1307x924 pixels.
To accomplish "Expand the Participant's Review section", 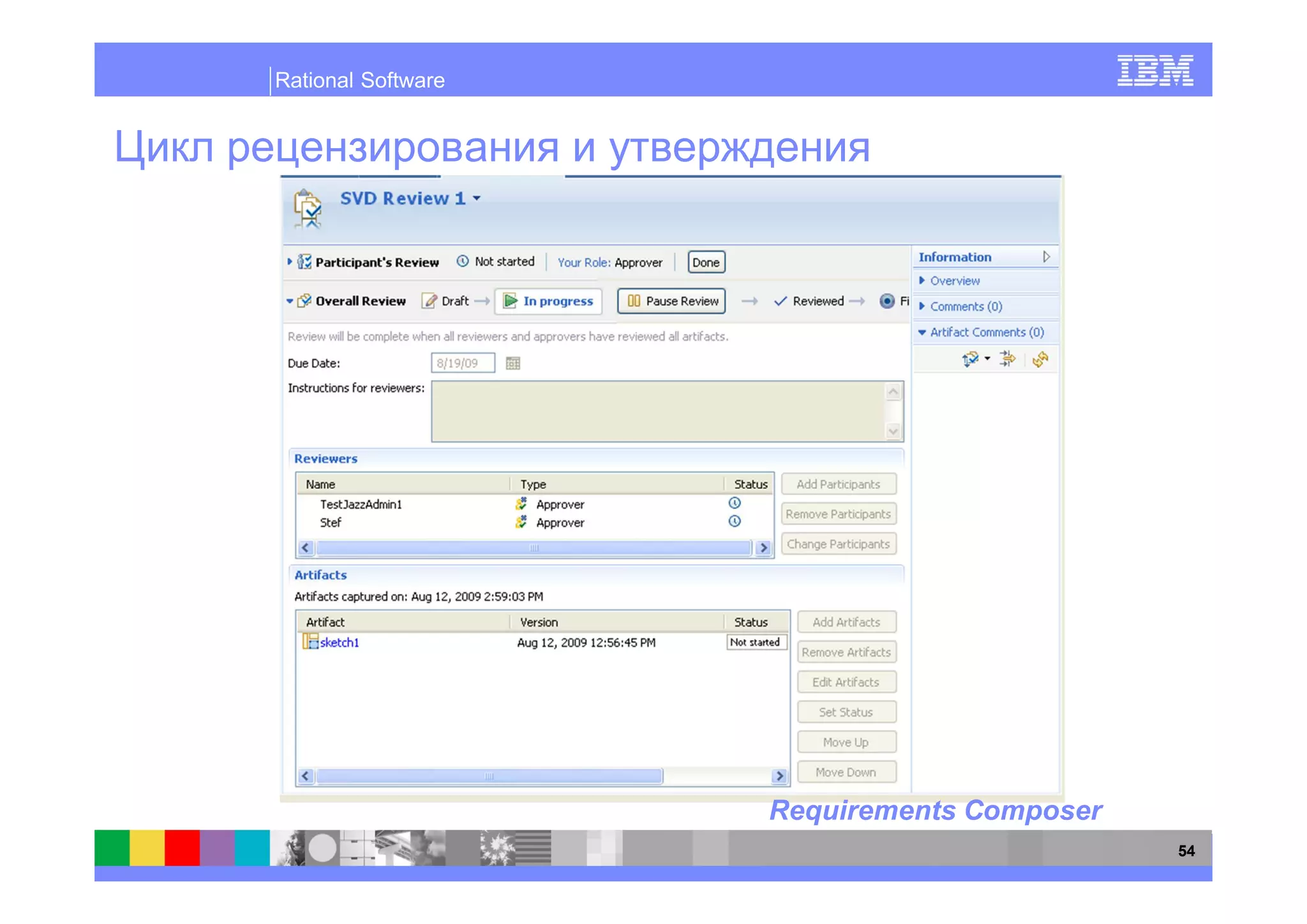I will (290, 262).
